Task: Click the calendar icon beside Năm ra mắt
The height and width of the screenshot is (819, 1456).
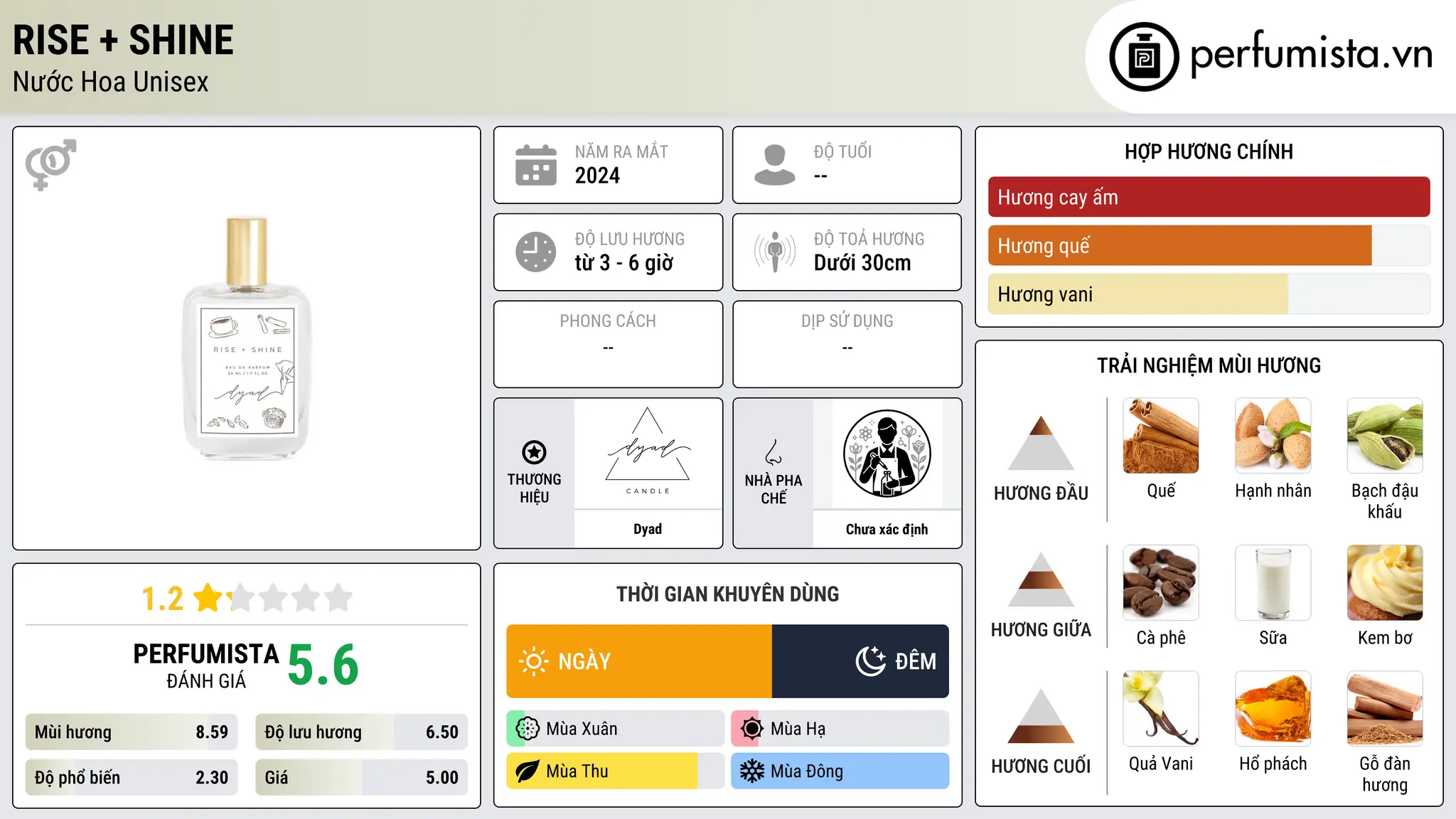Action: pos(536,165)
